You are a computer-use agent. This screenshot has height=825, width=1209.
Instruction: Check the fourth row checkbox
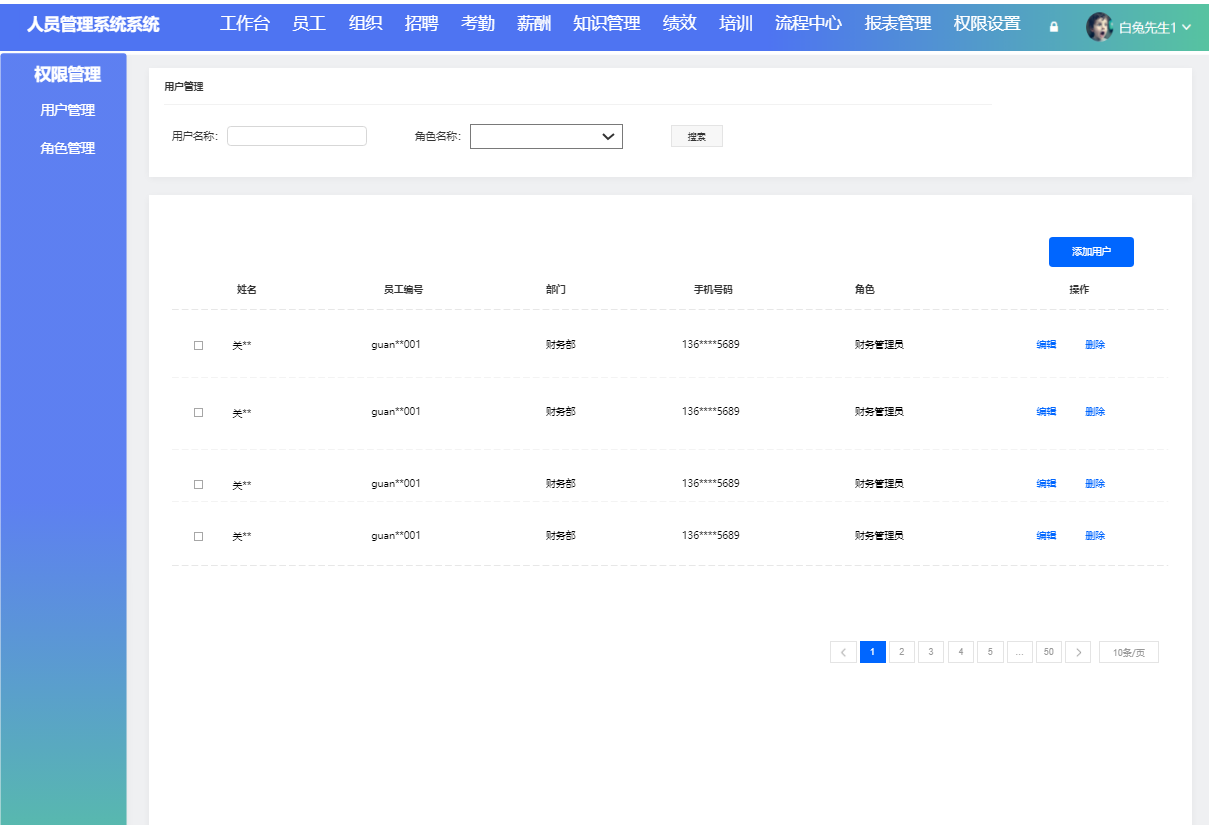(x=198, y=536)
